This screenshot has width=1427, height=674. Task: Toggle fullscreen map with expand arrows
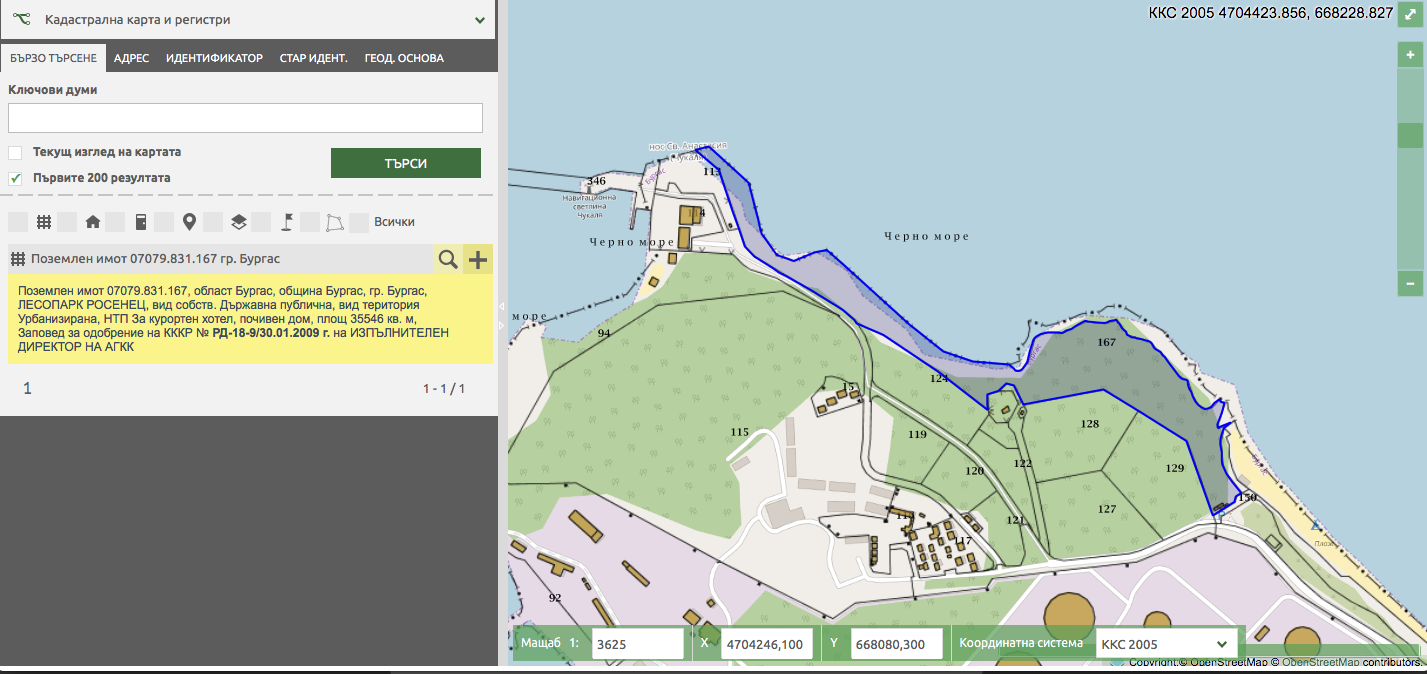(x=1410, y=15)
